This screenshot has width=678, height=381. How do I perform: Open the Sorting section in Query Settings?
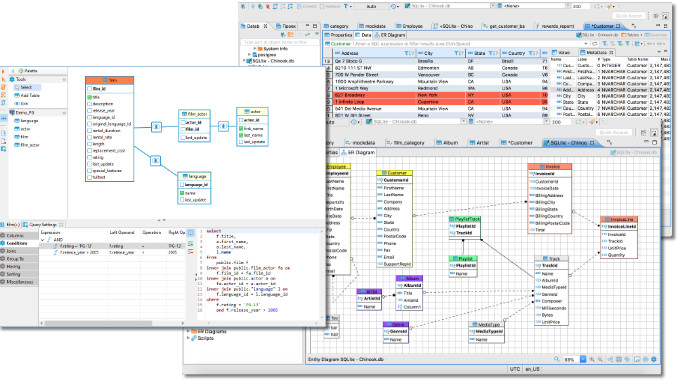click(13, 274)
